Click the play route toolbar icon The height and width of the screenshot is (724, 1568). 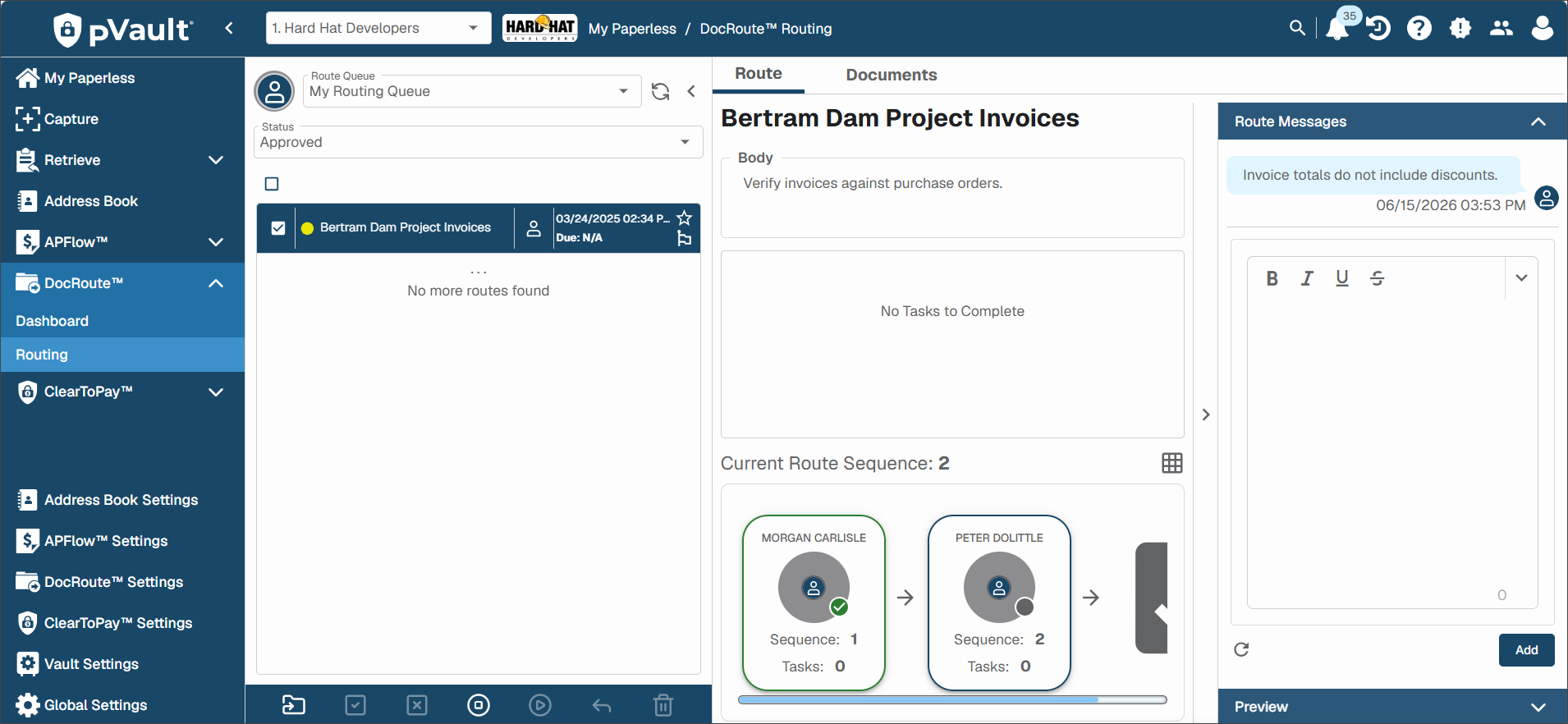(540, 705)
